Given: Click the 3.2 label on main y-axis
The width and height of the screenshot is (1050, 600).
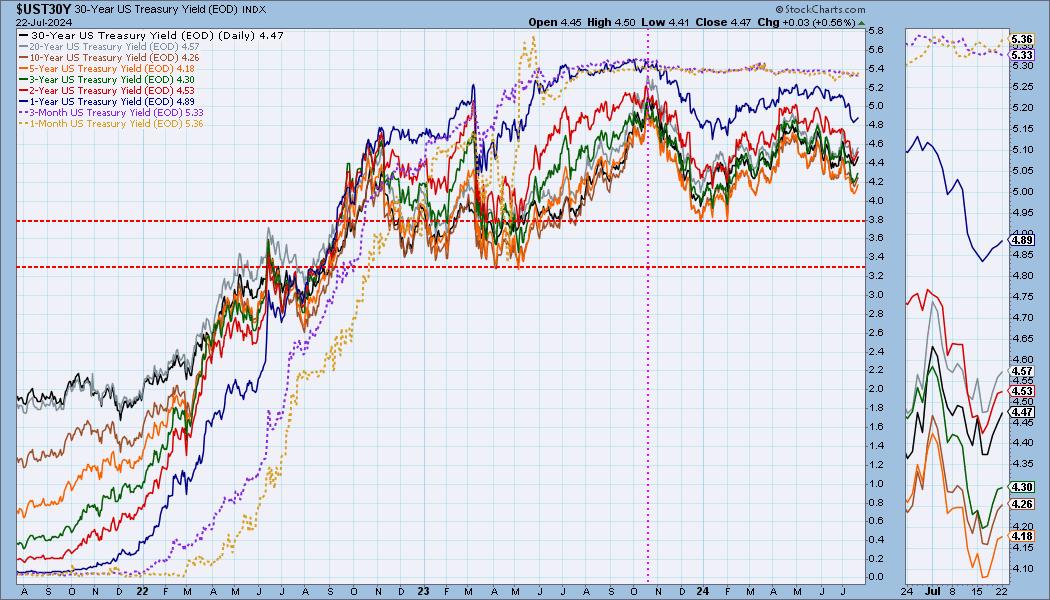Looking at the screenshot, I should pyautogui.click(x=875, y=276).
